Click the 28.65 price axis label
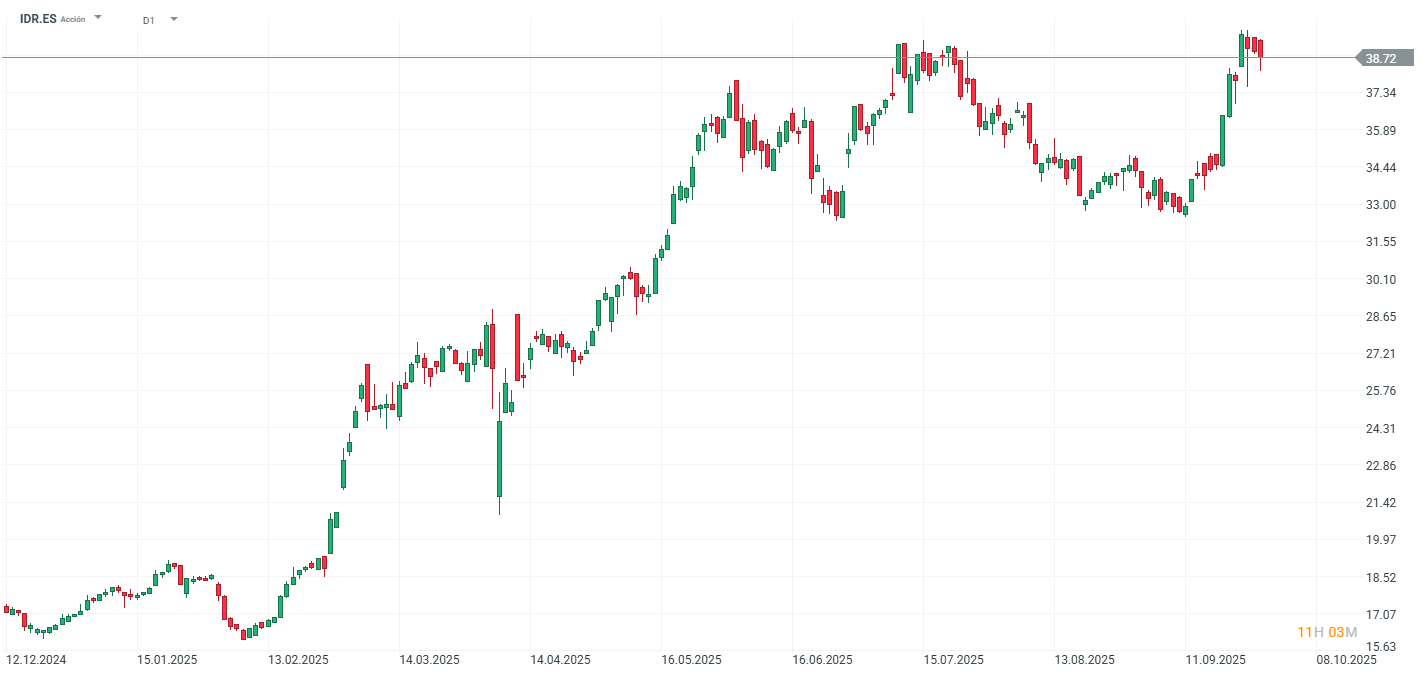Viewport: 1426px width, 676px height. pyautogui.click(x=1380, y=317)
